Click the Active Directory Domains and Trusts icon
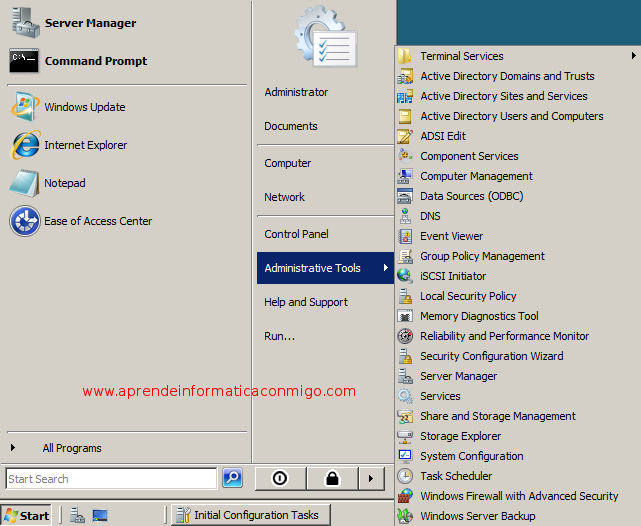Screen dimensions: 641x526 pyautogui.click(x=405, y=76)
